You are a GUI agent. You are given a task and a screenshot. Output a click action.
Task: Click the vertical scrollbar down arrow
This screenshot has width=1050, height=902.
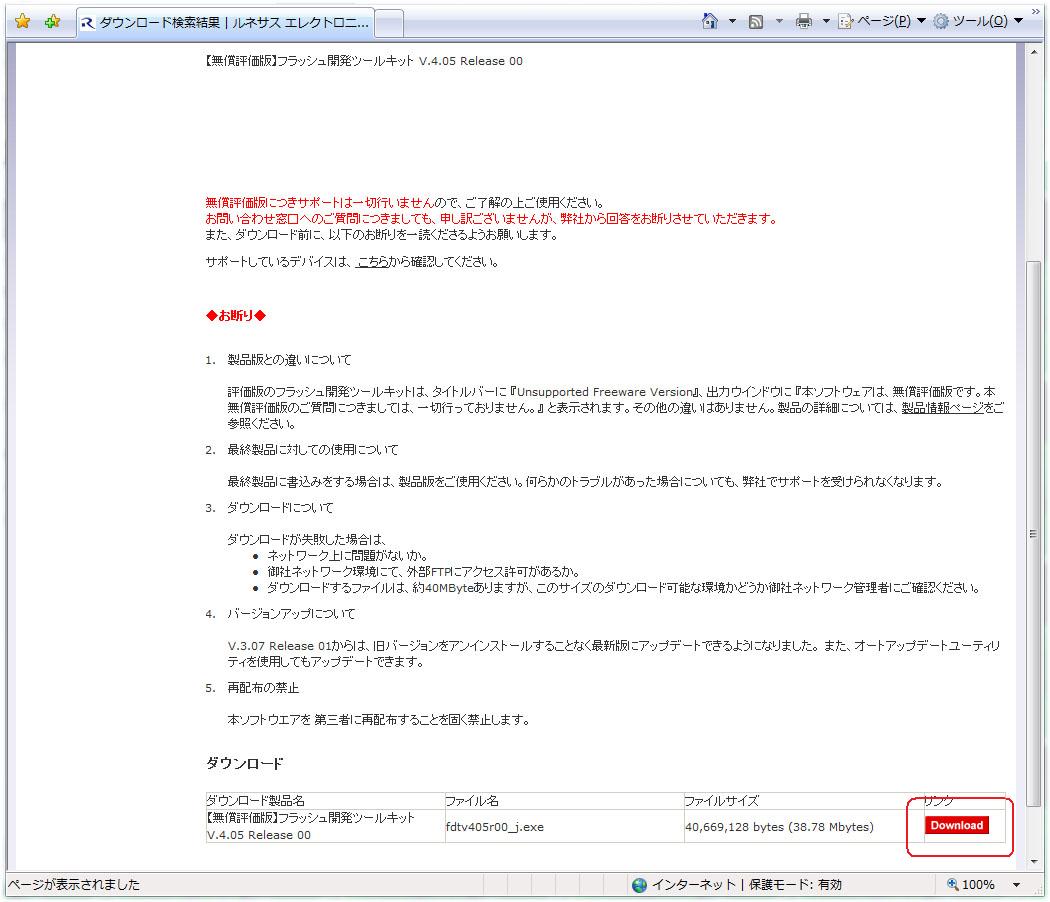(1034, 861)
